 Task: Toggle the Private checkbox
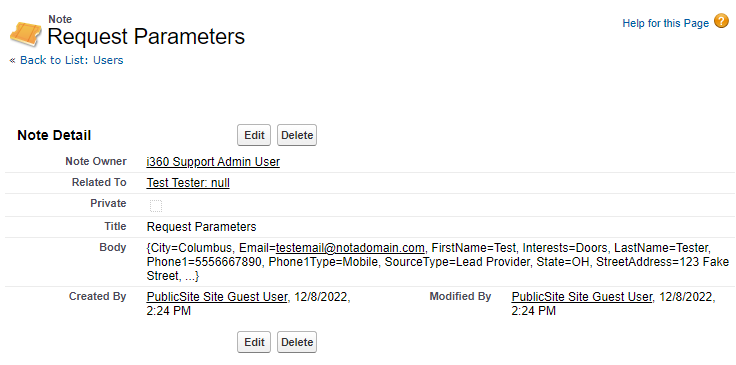point(156,206)
